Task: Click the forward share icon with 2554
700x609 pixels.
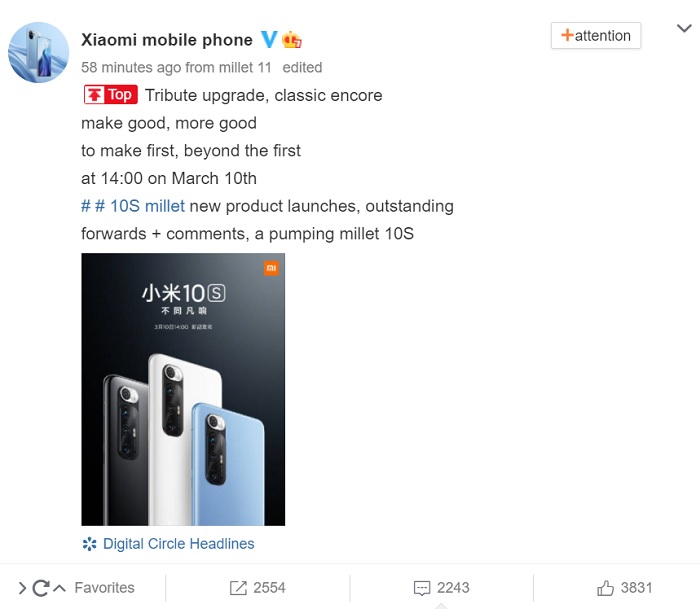Action: [x=238, y=588]
